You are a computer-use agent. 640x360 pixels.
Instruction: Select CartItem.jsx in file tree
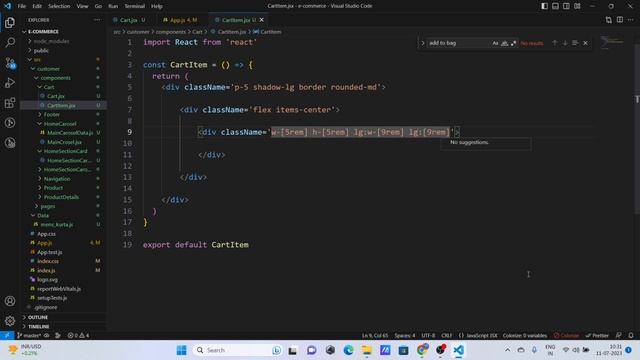61,105
